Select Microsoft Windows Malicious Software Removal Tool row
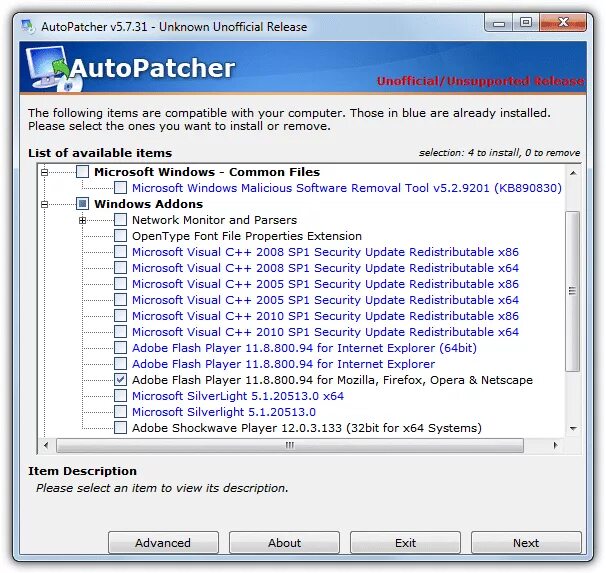The image size is (606, 573). pyautogui.click(x=347, y=188)
